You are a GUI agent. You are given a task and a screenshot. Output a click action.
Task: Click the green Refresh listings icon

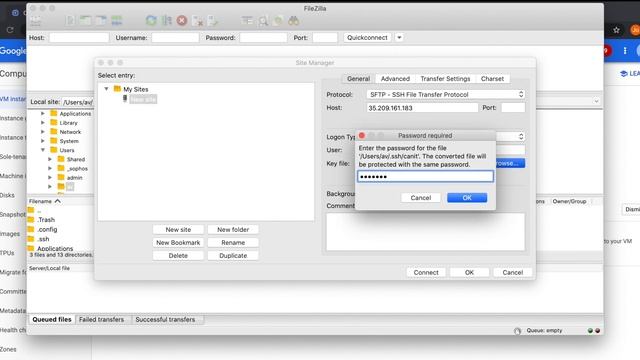(151, 20)
